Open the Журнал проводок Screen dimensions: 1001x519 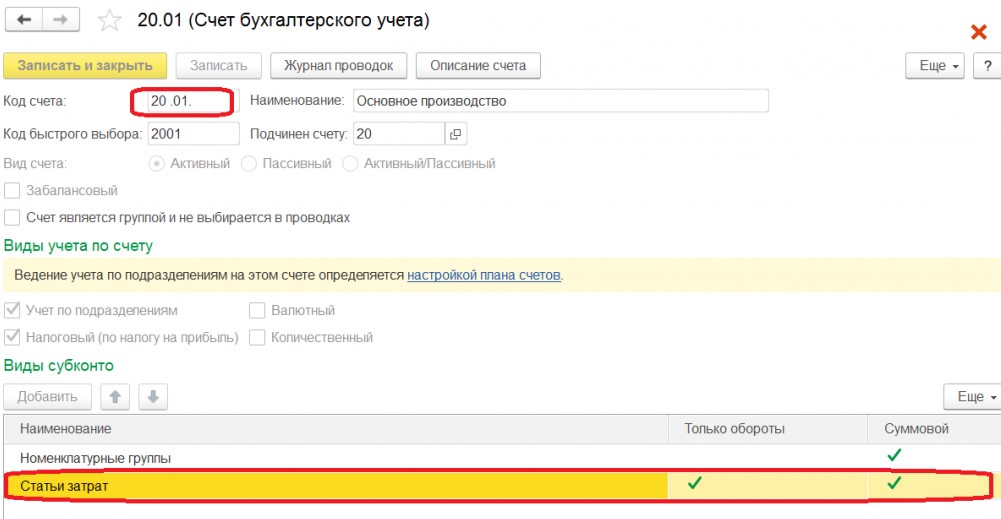(x=338, y=66)
